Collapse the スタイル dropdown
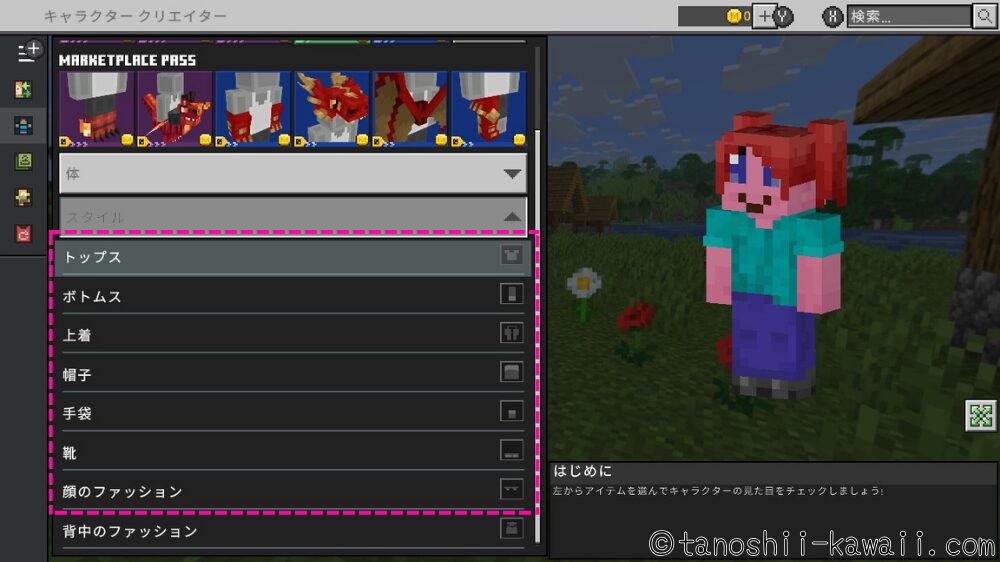Image resolution: width=1000 pixels, height=562 pixels. [x=292, y=217]
